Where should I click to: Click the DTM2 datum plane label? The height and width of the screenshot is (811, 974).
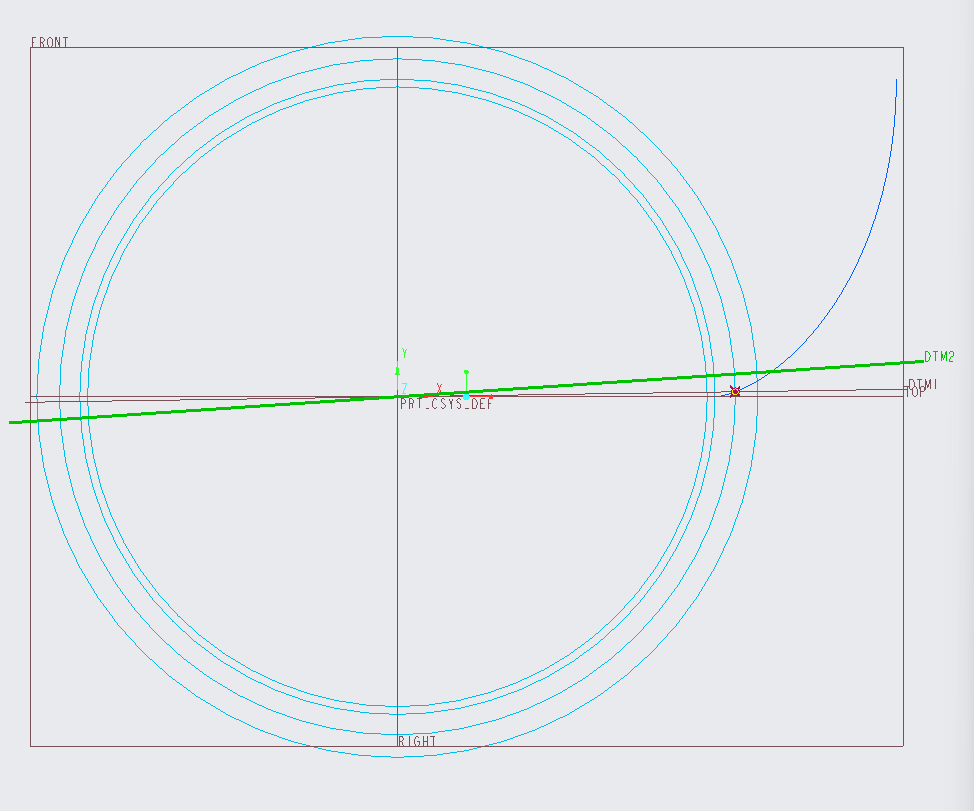click(939, 356)
